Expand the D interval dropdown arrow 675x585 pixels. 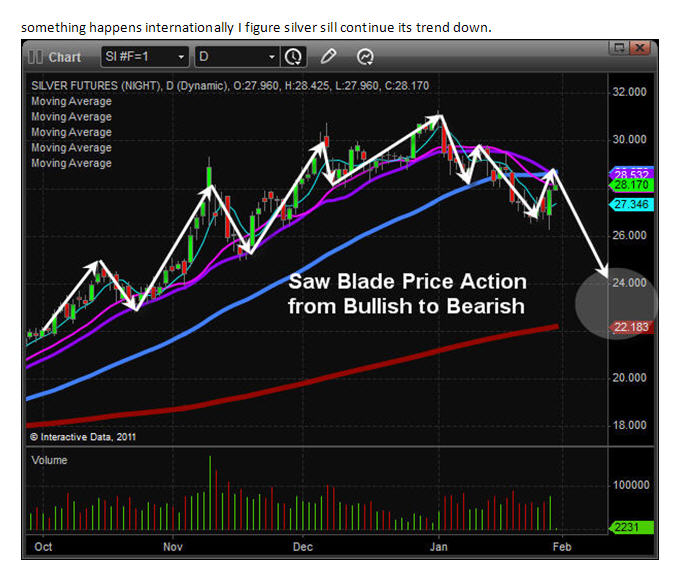tap(270, 57)
